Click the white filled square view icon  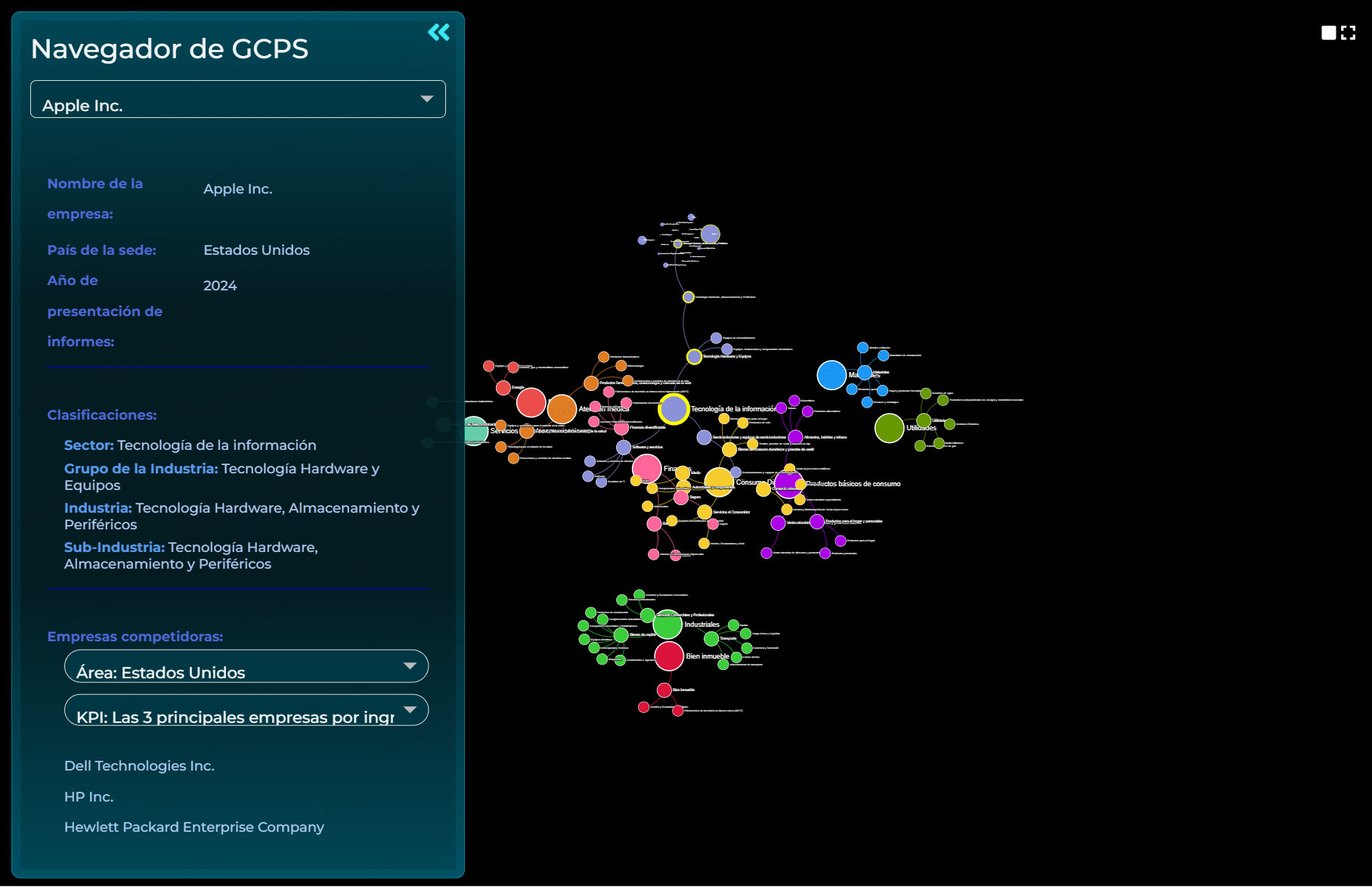pos(1328,33)
